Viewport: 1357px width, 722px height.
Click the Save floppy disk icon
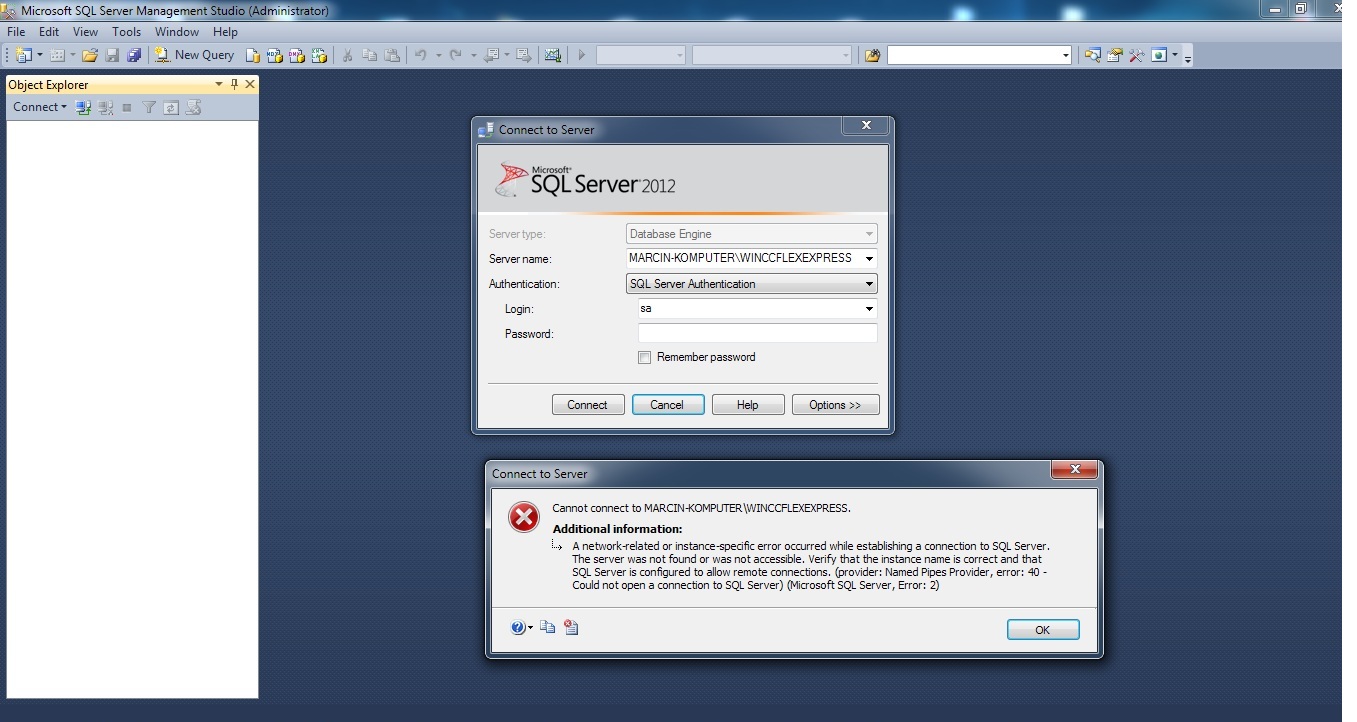112,55
